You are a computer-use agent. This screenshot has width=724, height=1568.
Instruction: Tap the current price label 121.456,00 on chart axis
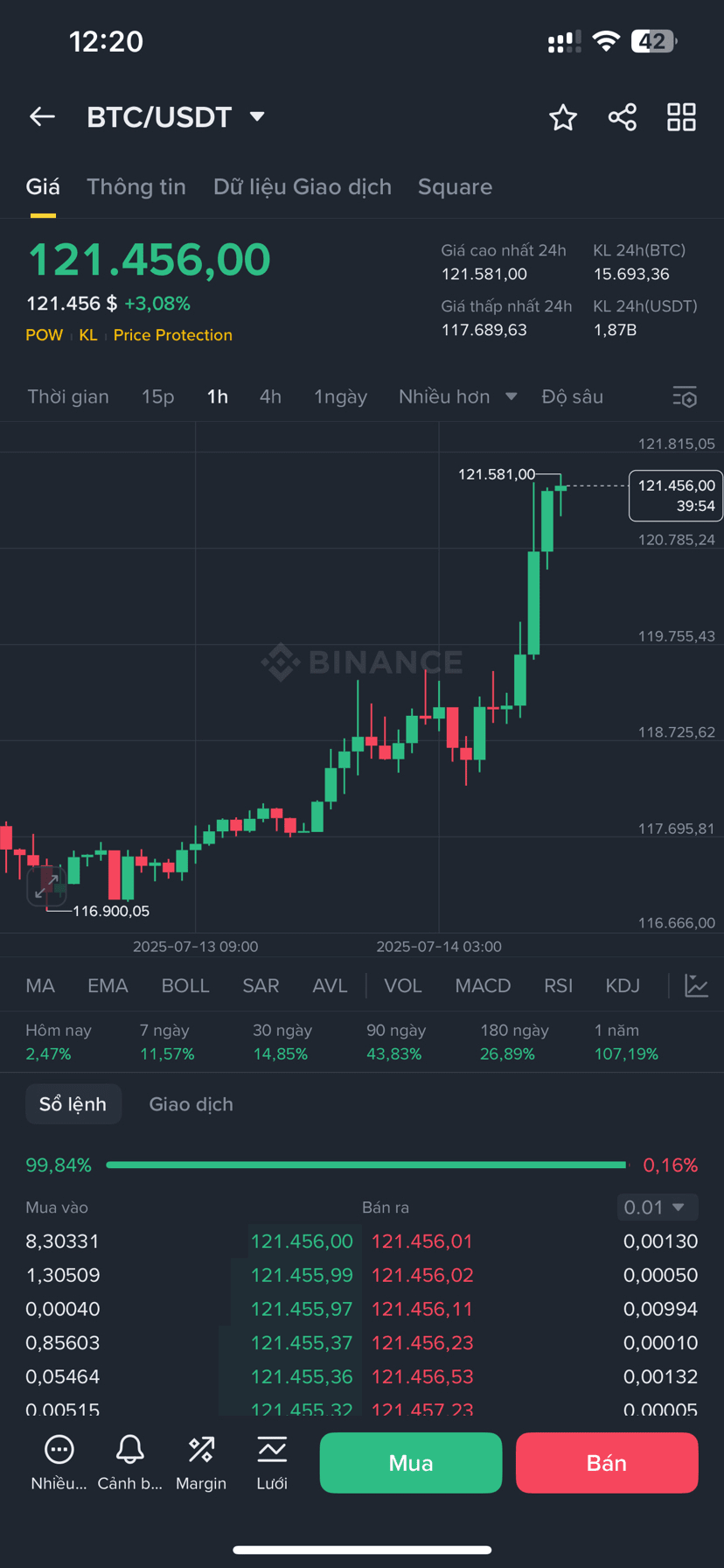point(676,495)
